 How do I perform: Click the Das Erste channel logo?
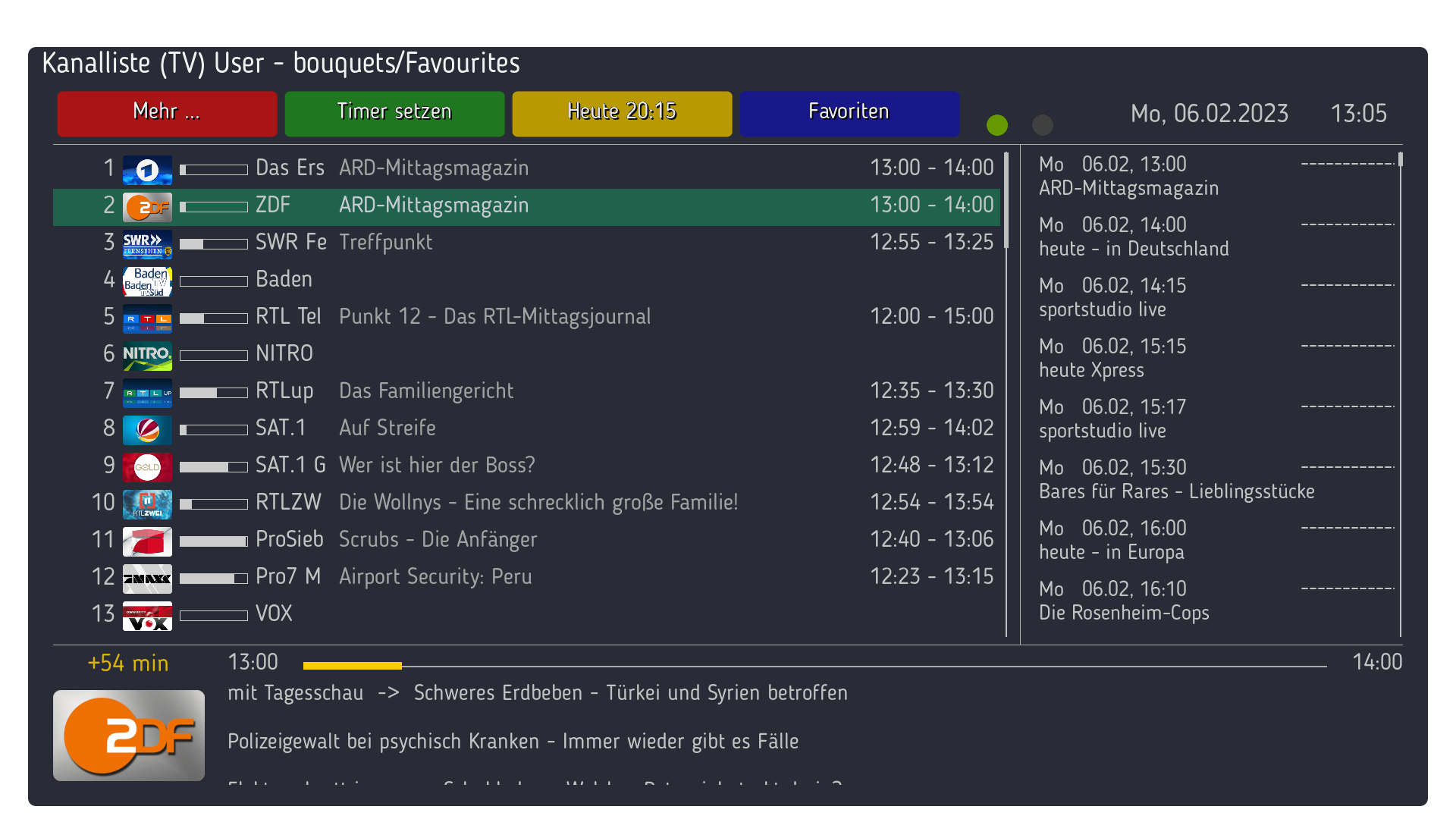click(147, 170)
